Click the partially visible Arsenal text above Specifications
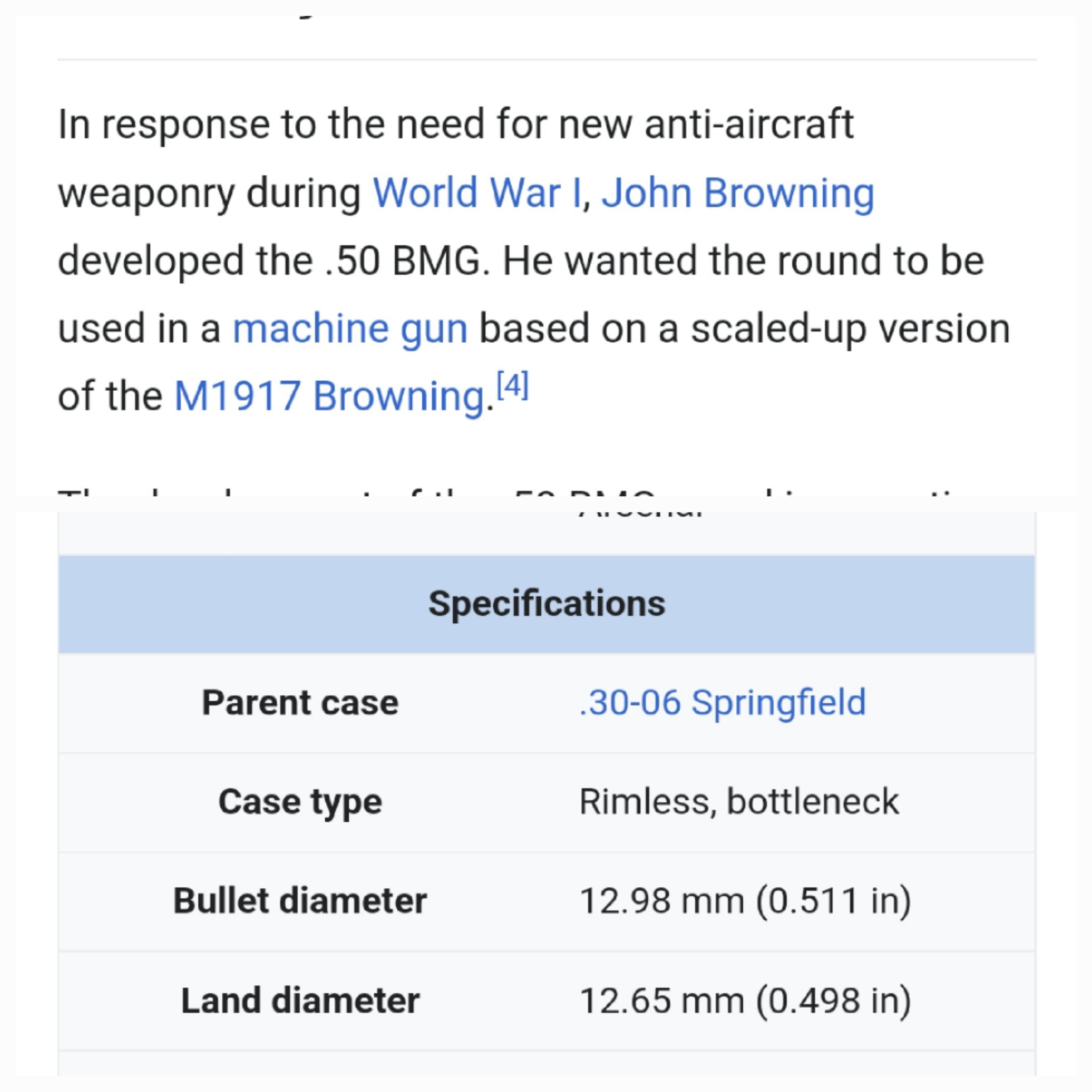 click(640, 515)
